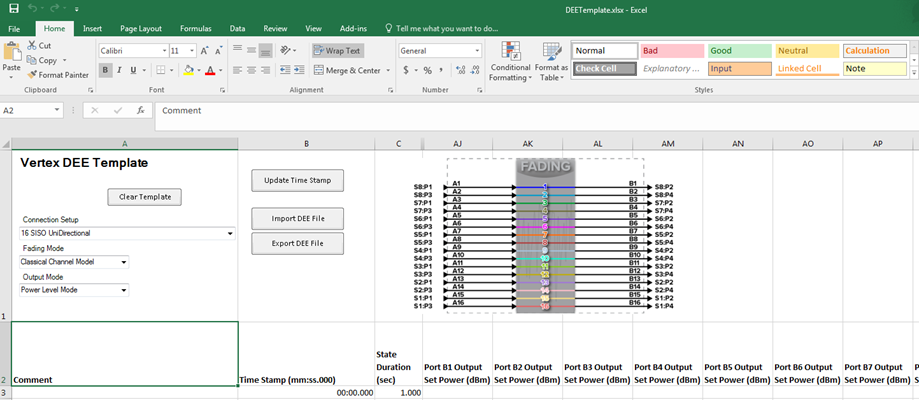The image size is (919, 400).
Task: Click the Insert Function fx icon
Action: 139,111
